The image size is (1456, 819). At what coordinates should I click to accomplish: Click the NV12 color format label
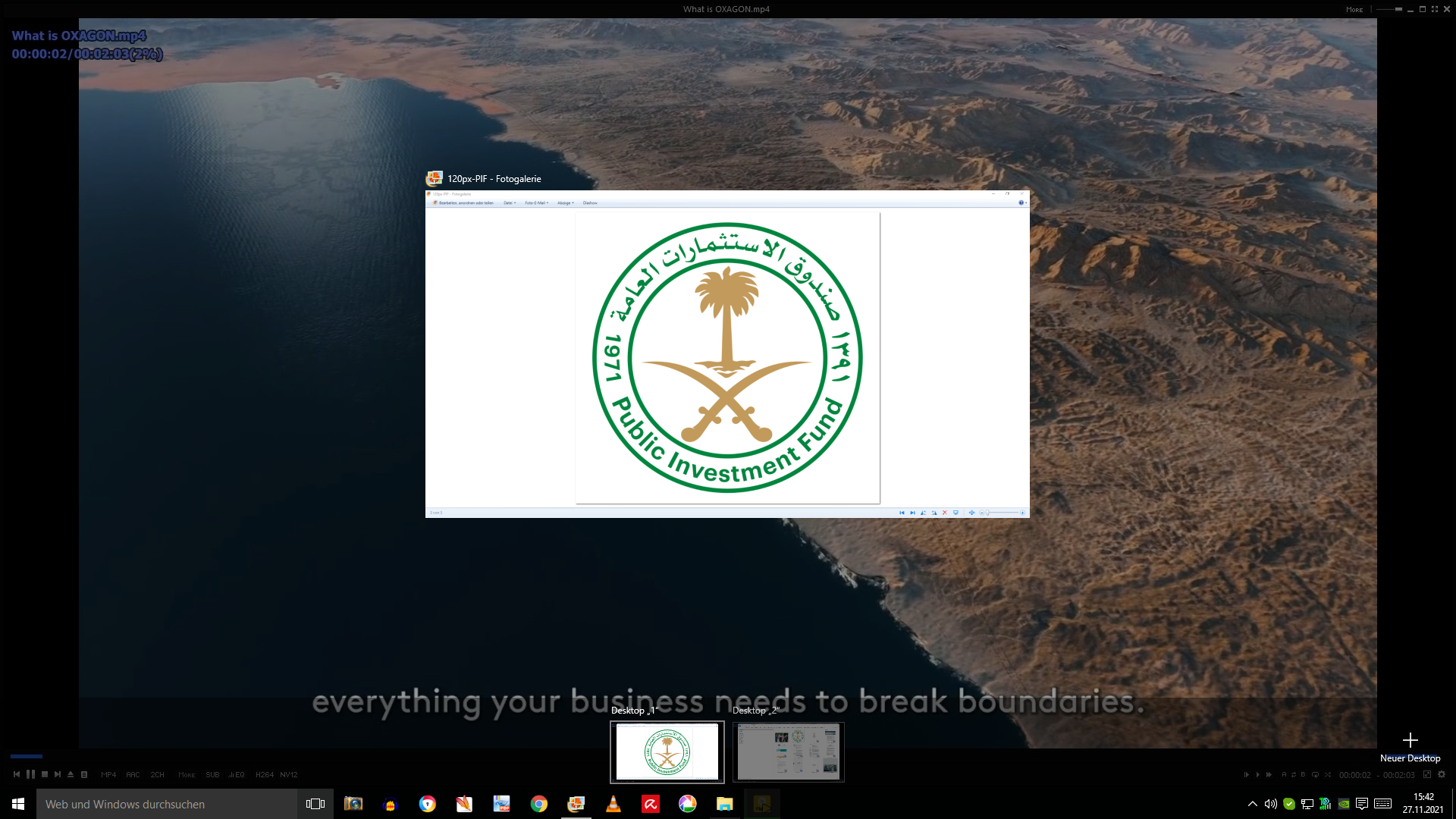(289, 775)
